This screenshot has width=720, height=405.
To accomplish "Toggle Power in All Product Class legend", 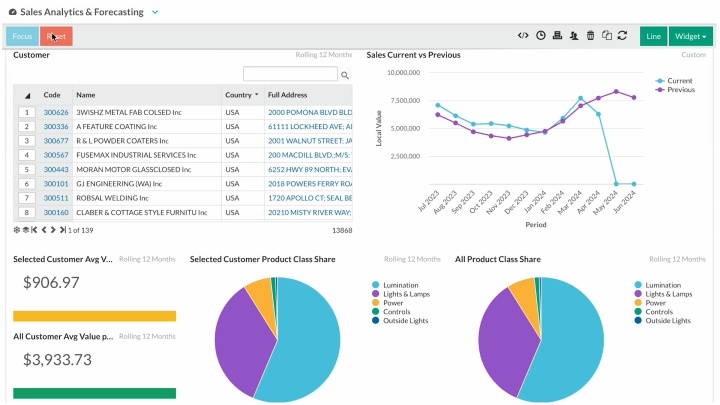I will (650, 303).
